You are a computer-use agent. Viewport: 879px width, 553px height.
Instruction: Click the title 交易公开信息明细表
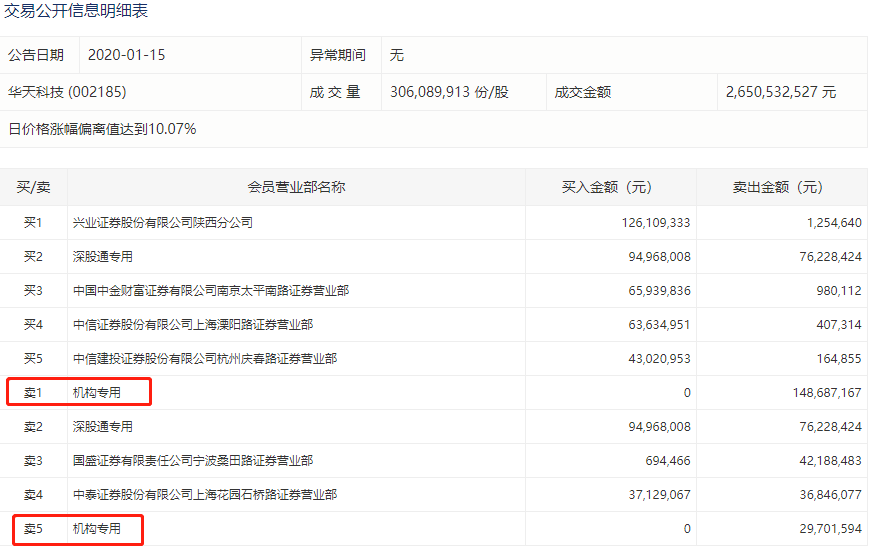point(76,11)
